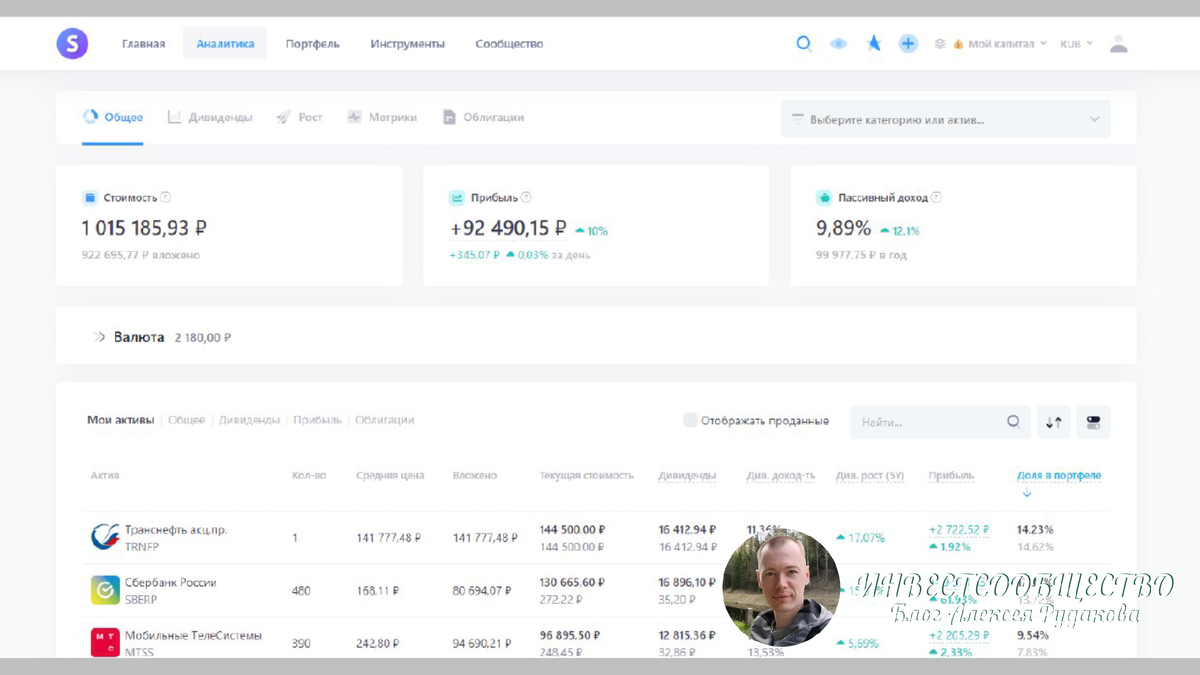Click the magnifier icon in Найти field

click(x=1013, y=422)
